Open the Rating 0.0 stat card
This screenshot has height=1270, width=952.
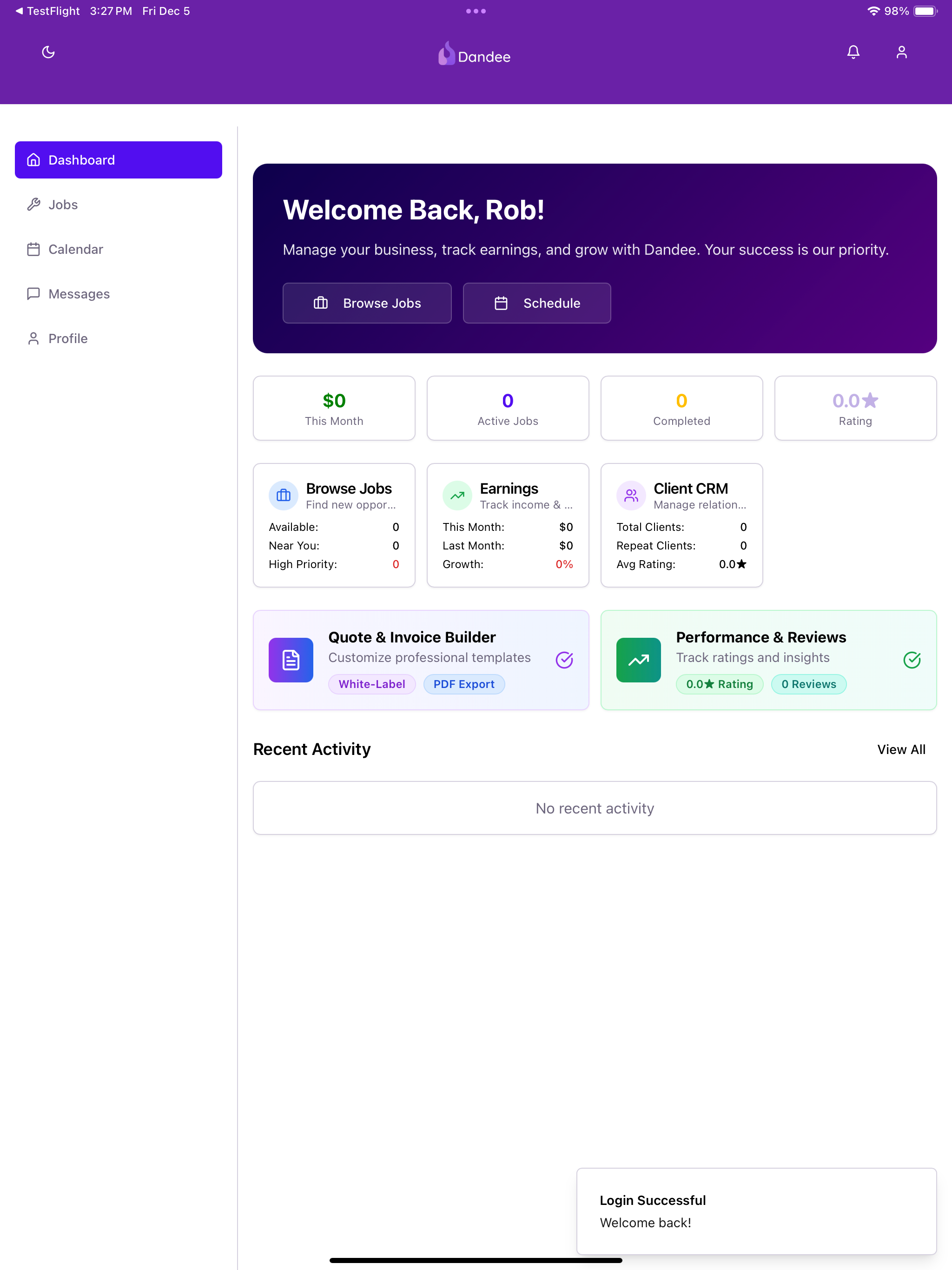tap(855, 408)
